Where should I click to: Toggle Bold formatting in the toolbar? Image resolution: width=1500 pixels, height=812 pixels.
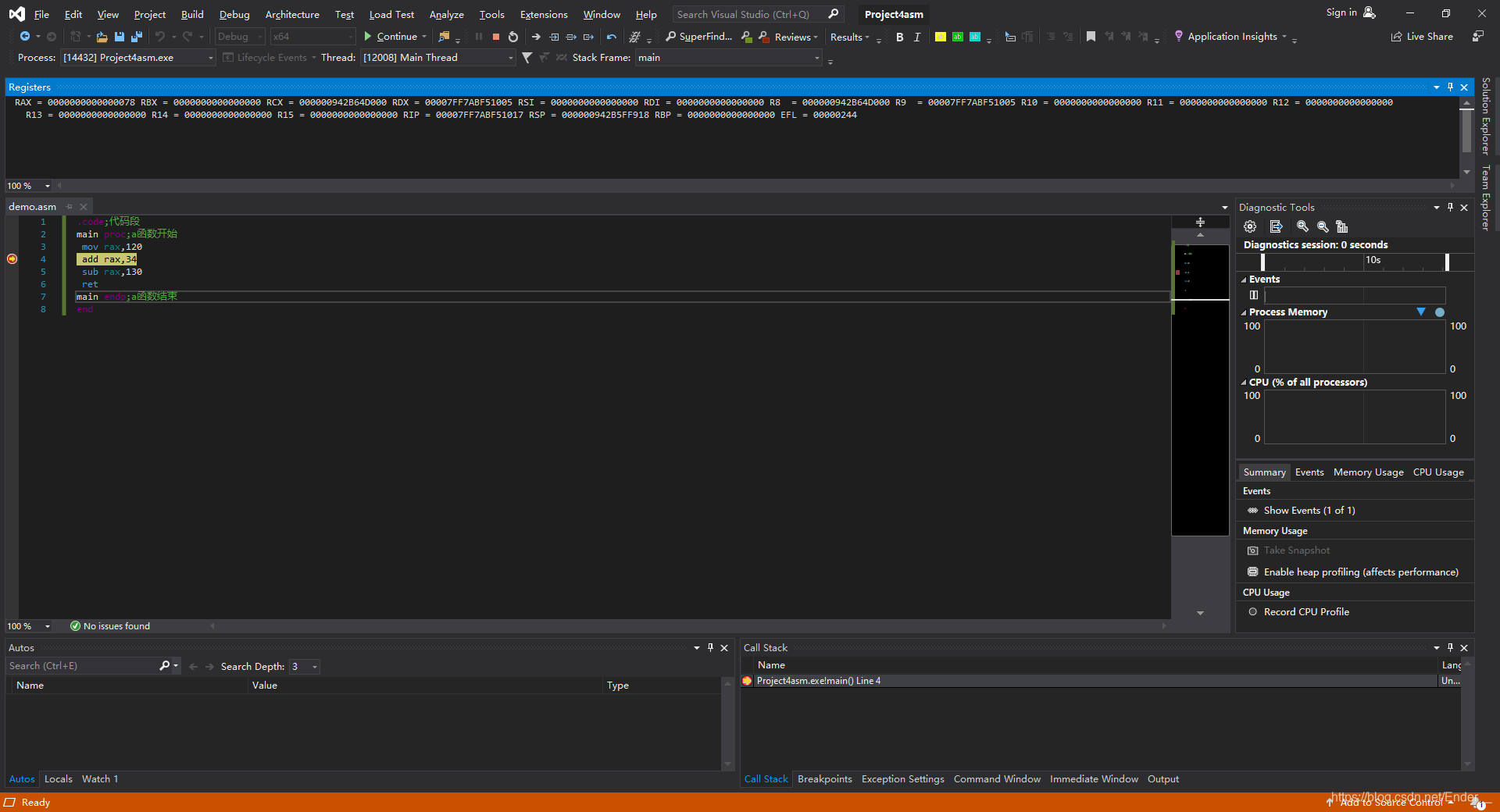coord(899,37)
